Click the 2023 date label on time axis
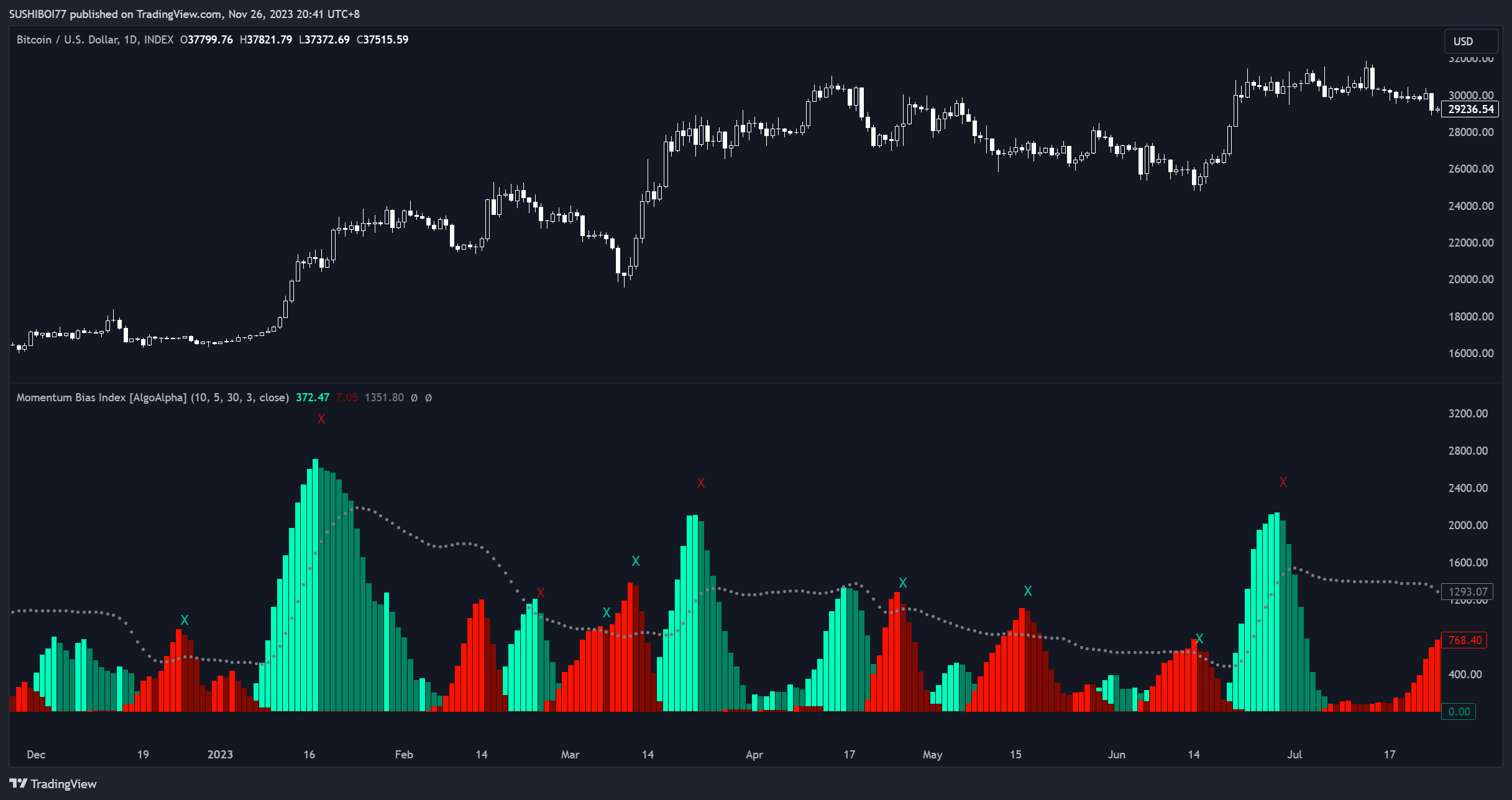 (x=220, y=755)
